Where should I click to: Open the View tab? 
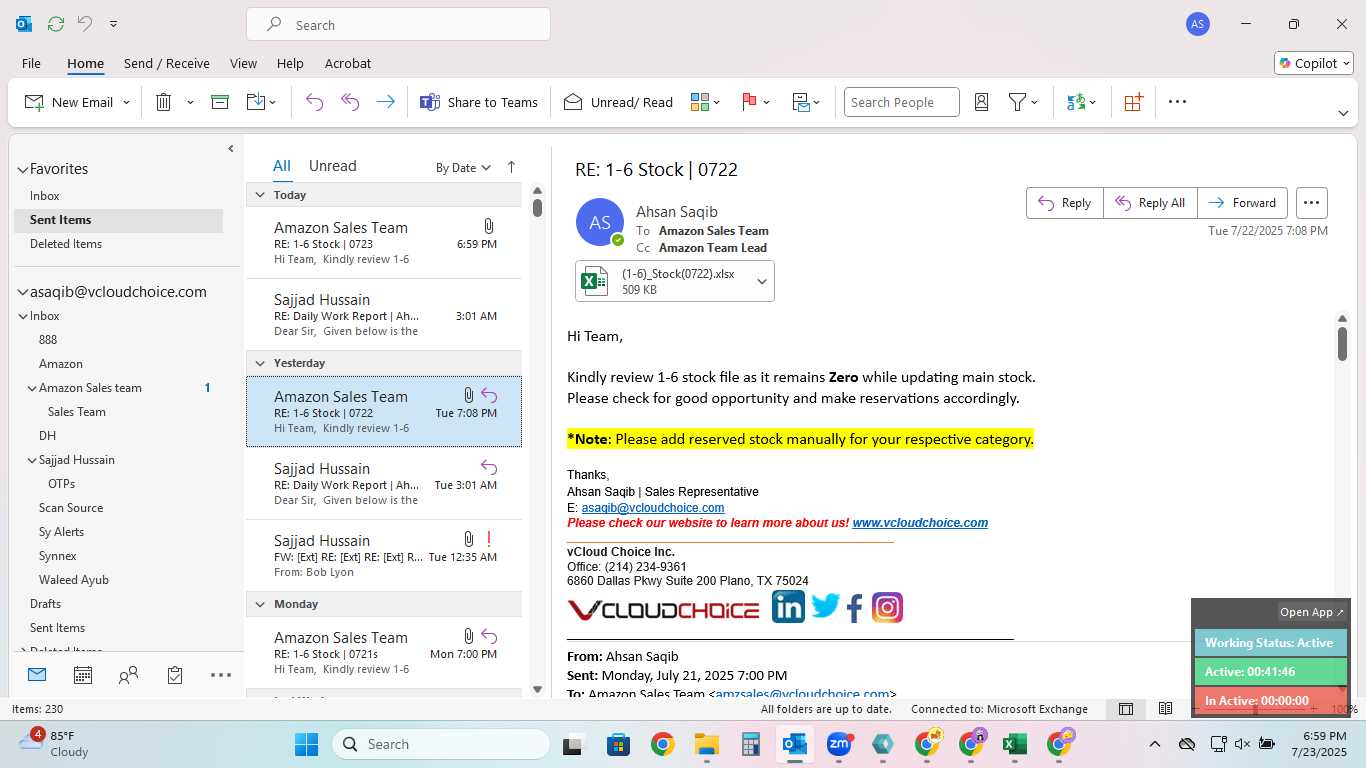pyautogui.click(x=243, y=63)
